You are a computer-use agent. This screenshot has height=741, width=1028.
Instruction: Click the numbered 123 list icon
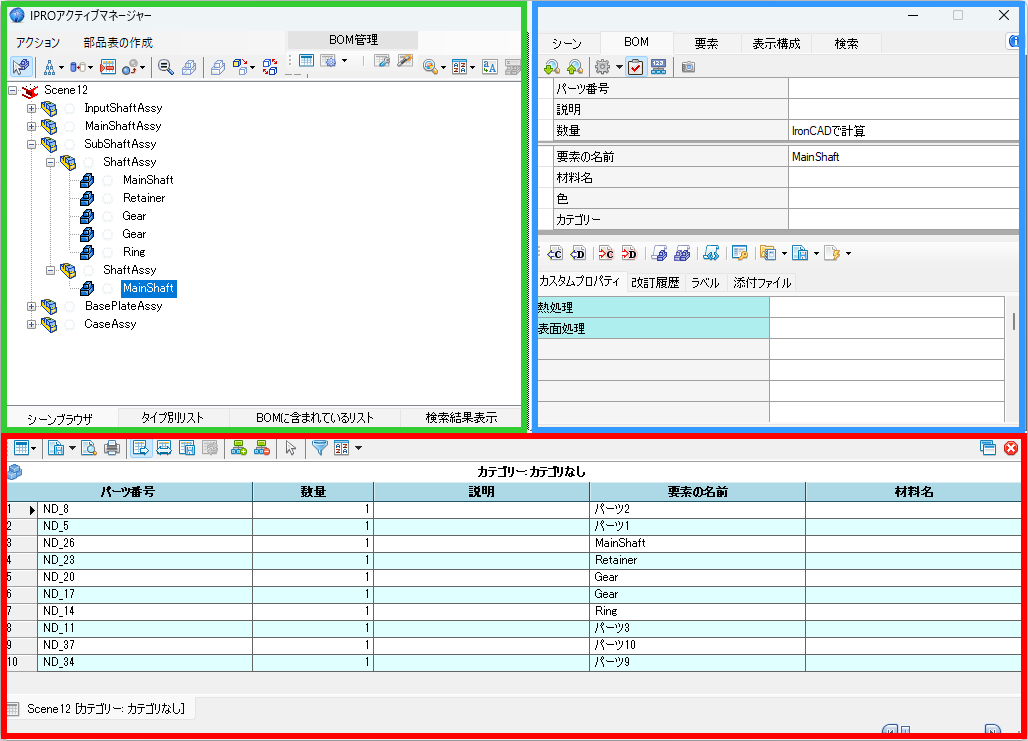point(658,67)
